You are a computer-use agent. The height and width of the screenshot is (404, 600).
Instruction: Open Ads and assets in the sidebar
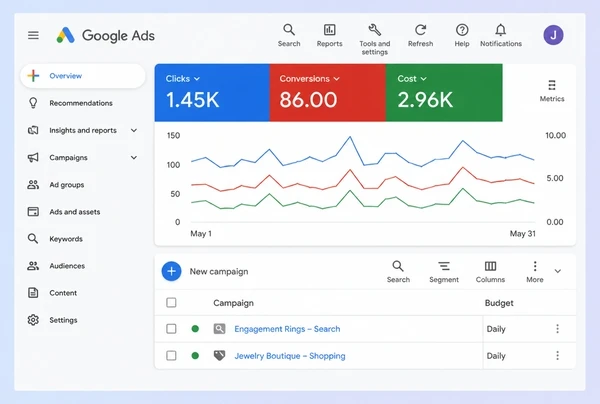click(75, 212)
